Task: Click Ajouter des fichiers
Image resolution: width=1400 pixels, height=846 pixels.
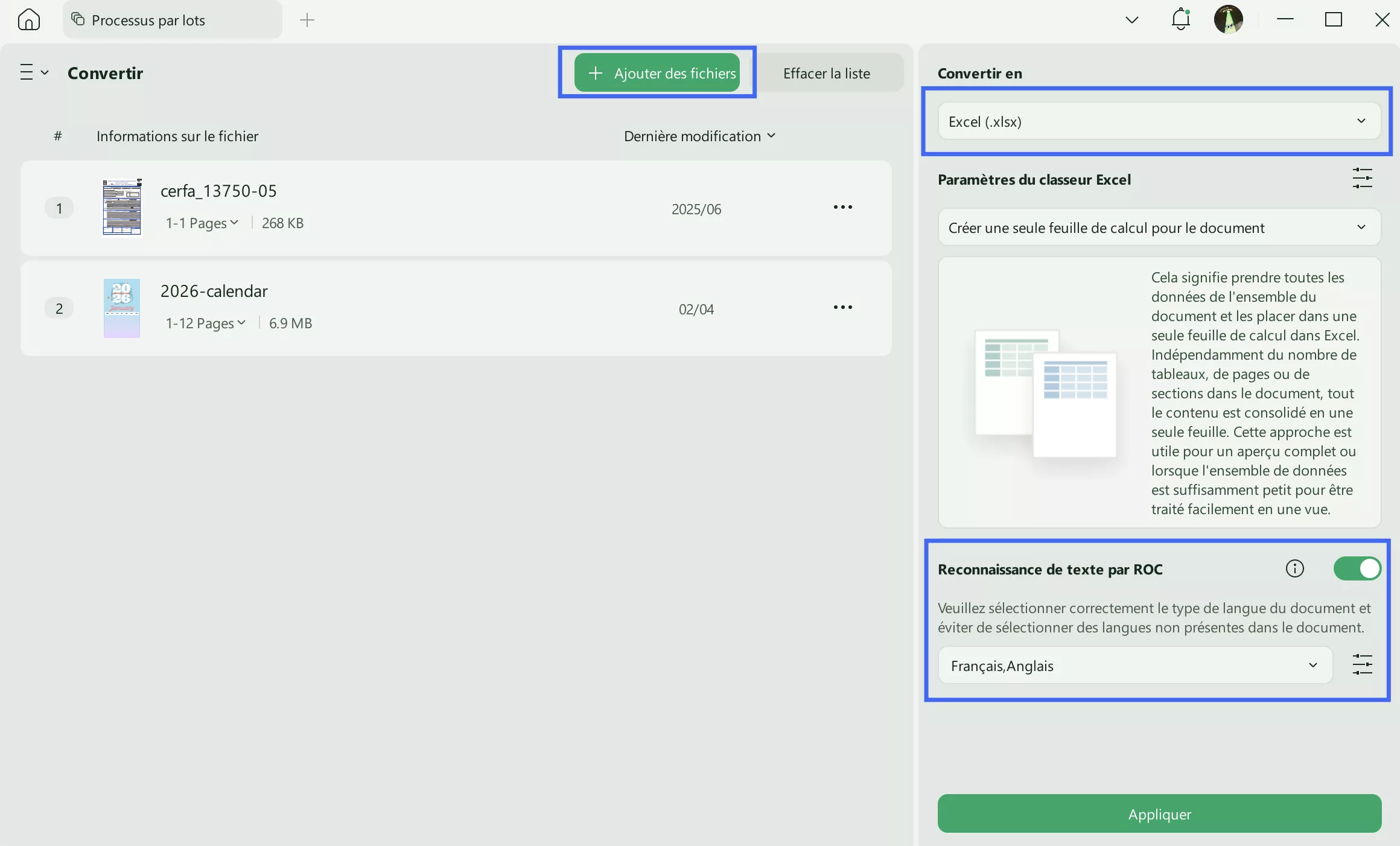Action: pyautogui.click(x=658, y=72)
